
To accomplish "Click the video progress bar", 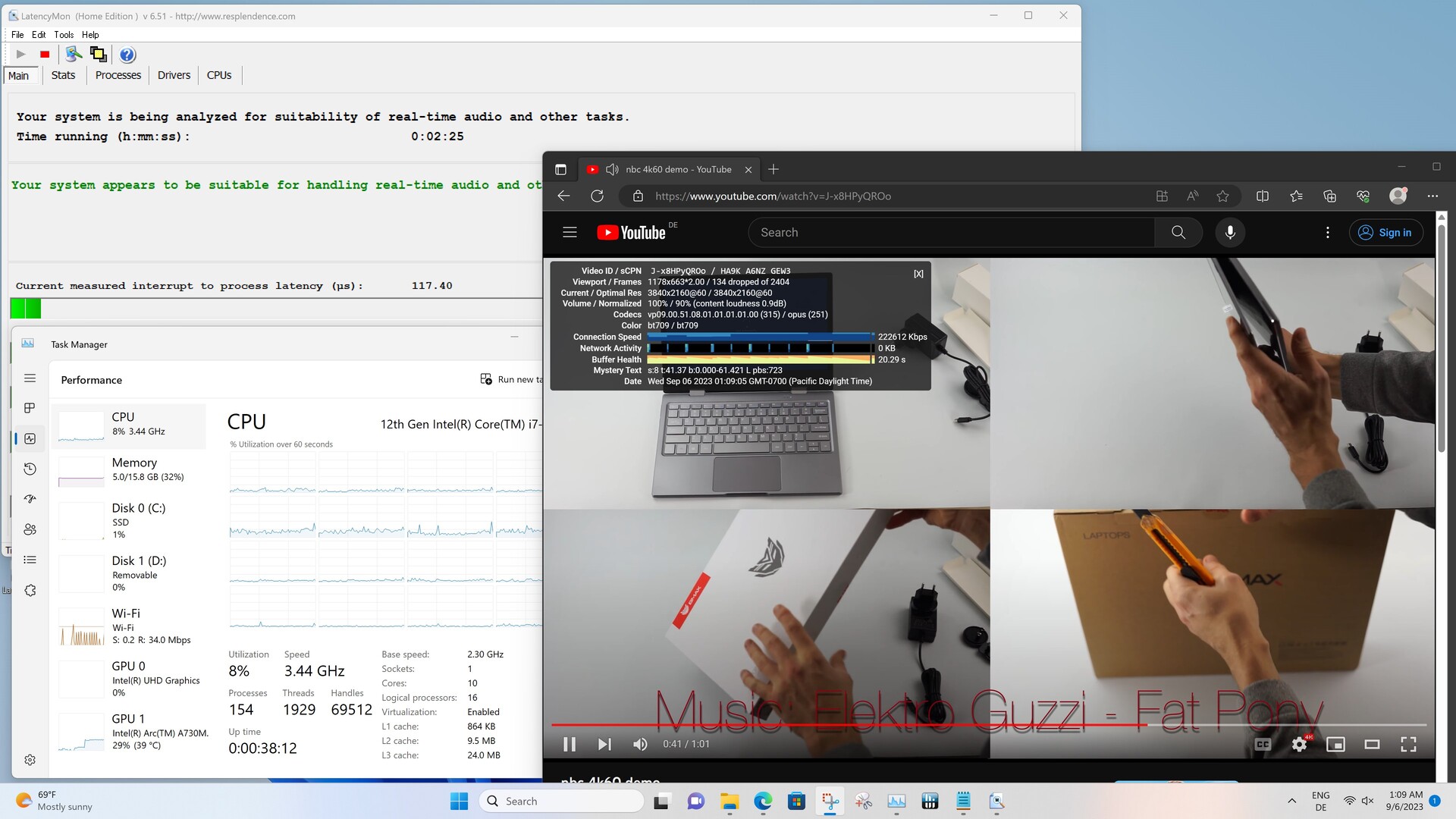I will click(x=986, y=725).
